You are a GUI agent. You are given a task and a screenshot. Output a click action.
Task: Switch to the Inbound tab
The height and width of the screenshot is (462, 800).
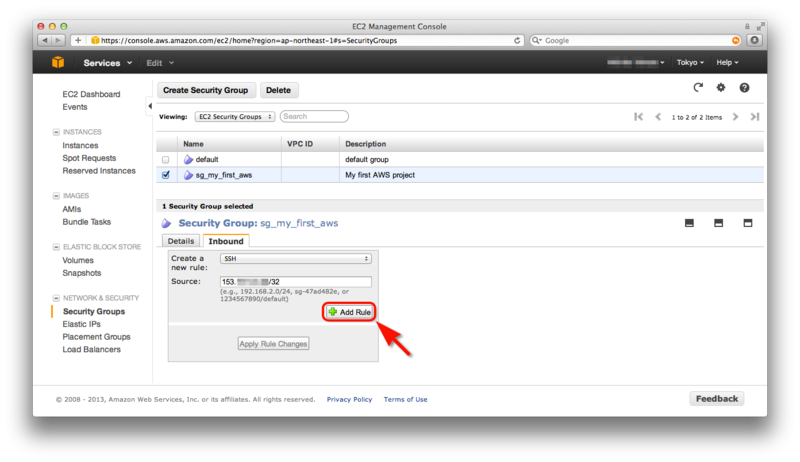(226, 241)
